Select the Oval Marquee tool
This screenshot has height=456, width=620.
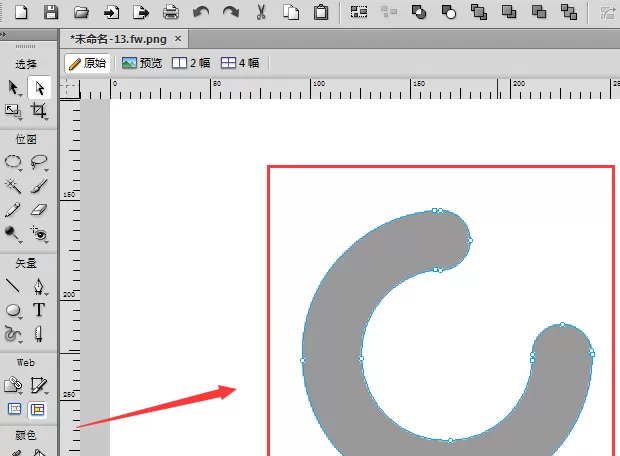click(13, 162)
